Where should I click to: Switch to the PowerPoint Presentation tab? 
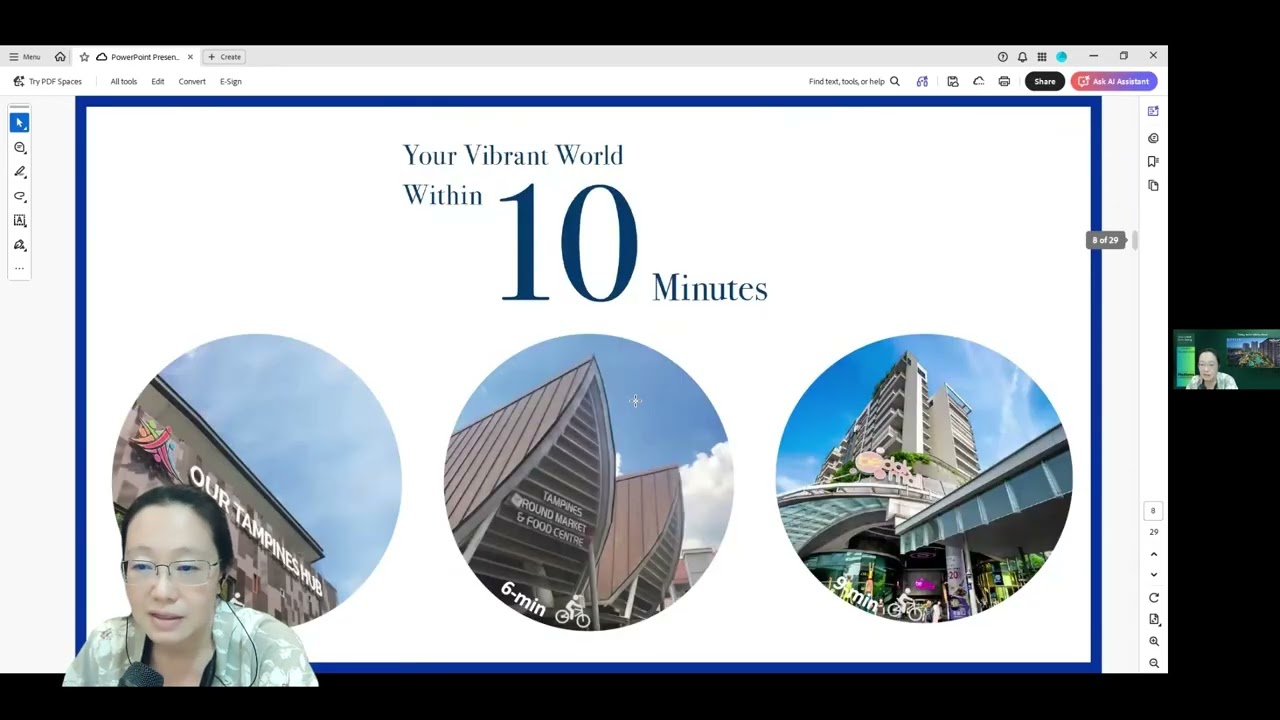coord(138,57)
